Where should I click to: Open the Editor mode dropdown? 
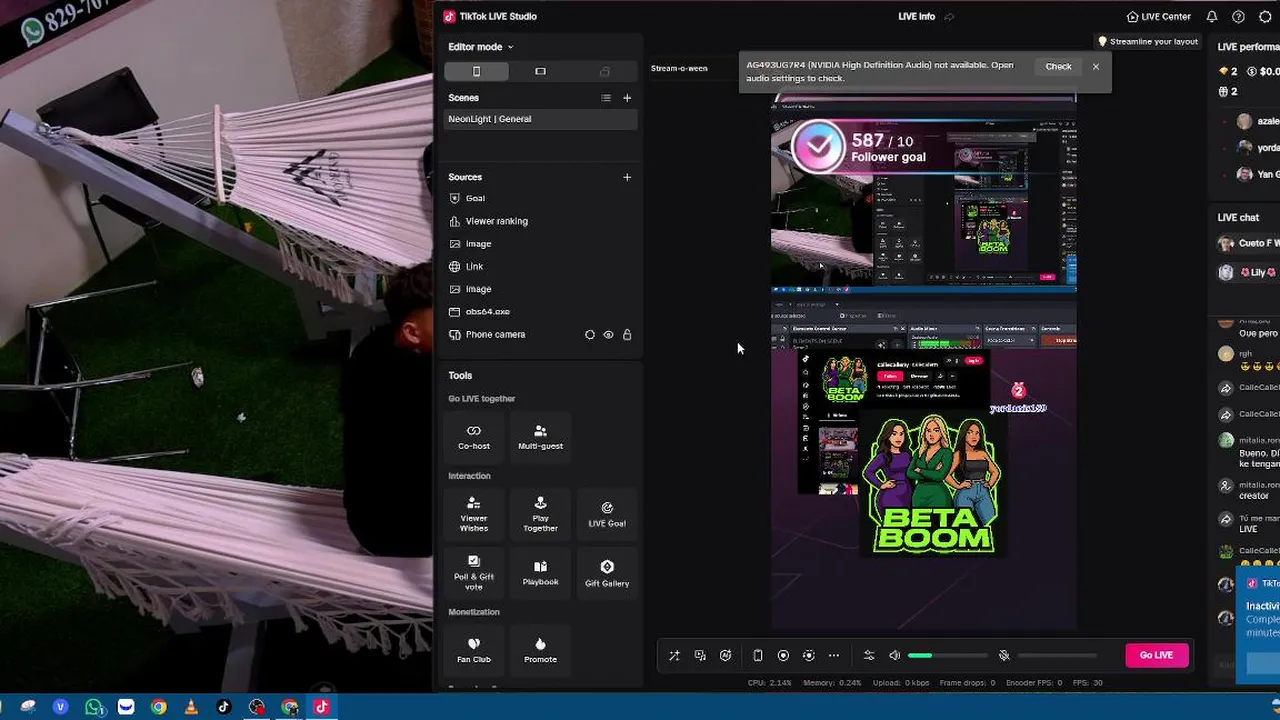(x=480, y=47)
